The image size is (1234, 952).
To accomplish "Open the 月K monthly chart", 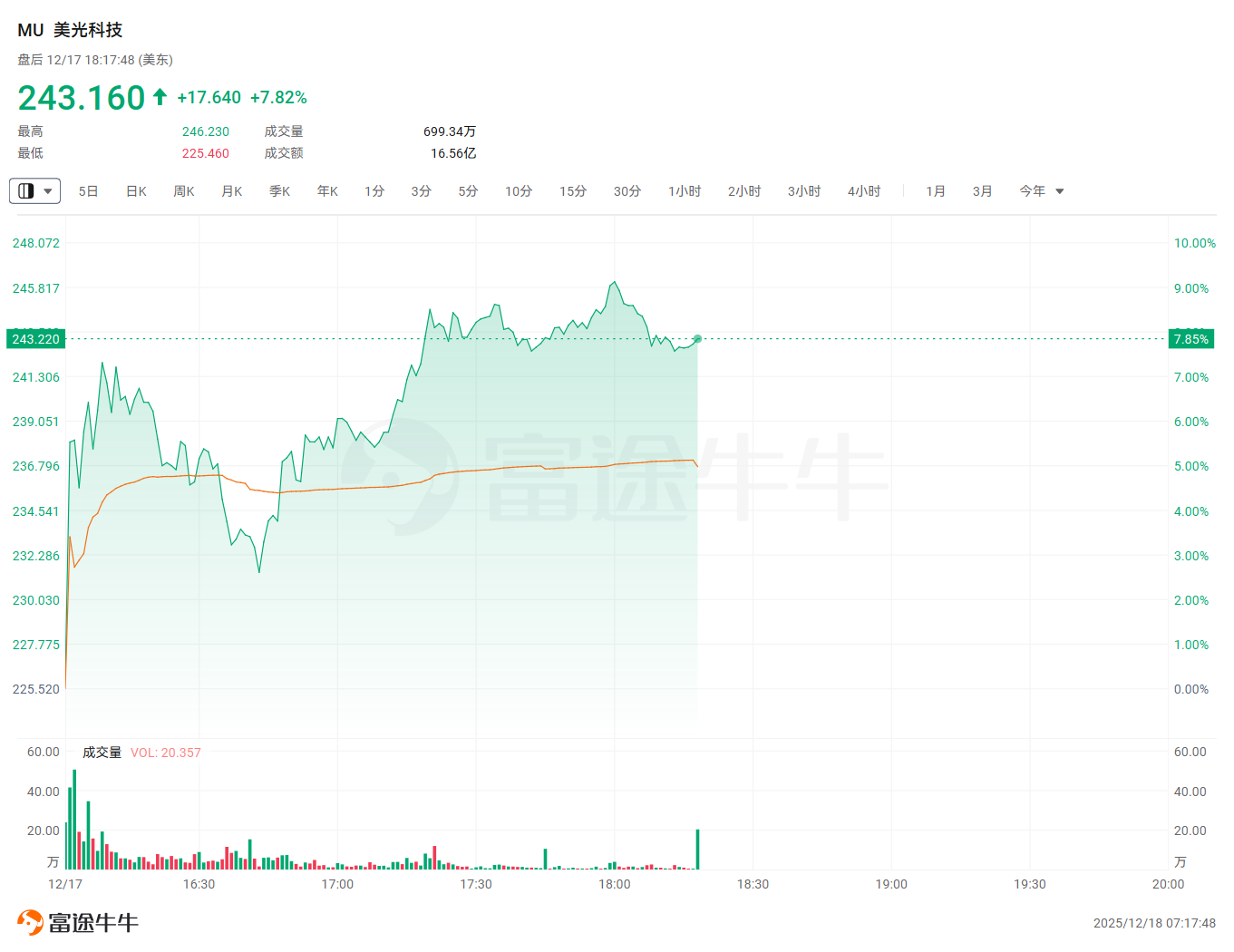I will coord(232,191).
